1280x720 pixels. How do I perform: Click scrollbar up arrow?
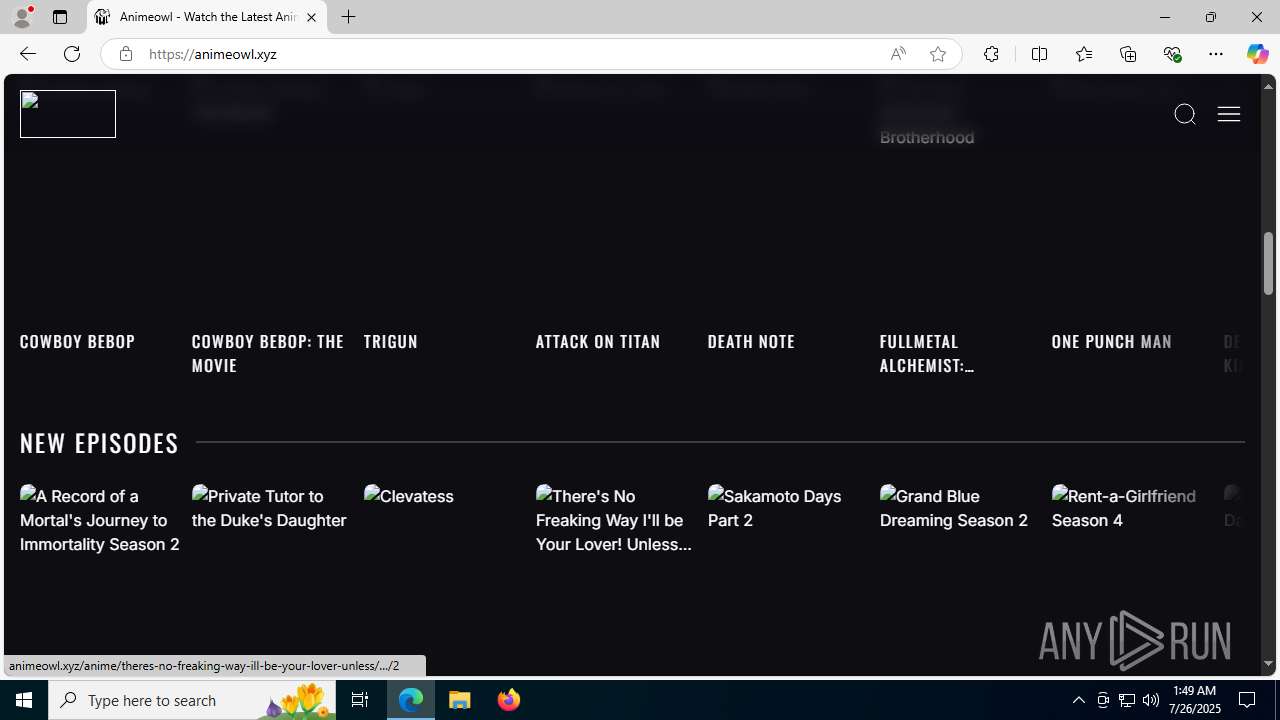coord(1268,86)
